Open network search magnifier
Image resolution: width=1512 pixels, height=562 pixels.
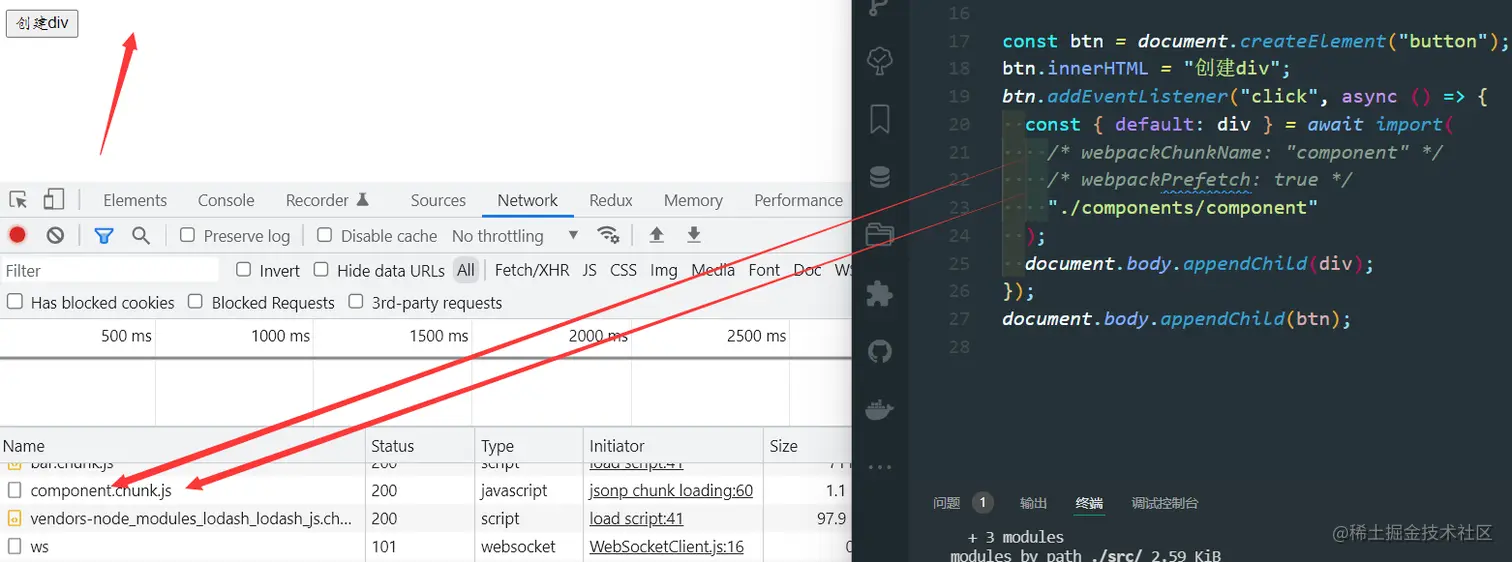click(x=141, y=235)
